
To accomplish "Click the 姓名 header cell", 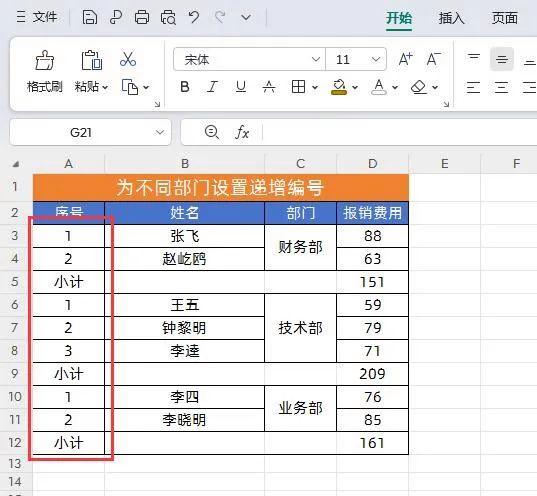I will [x=185, y=213].
